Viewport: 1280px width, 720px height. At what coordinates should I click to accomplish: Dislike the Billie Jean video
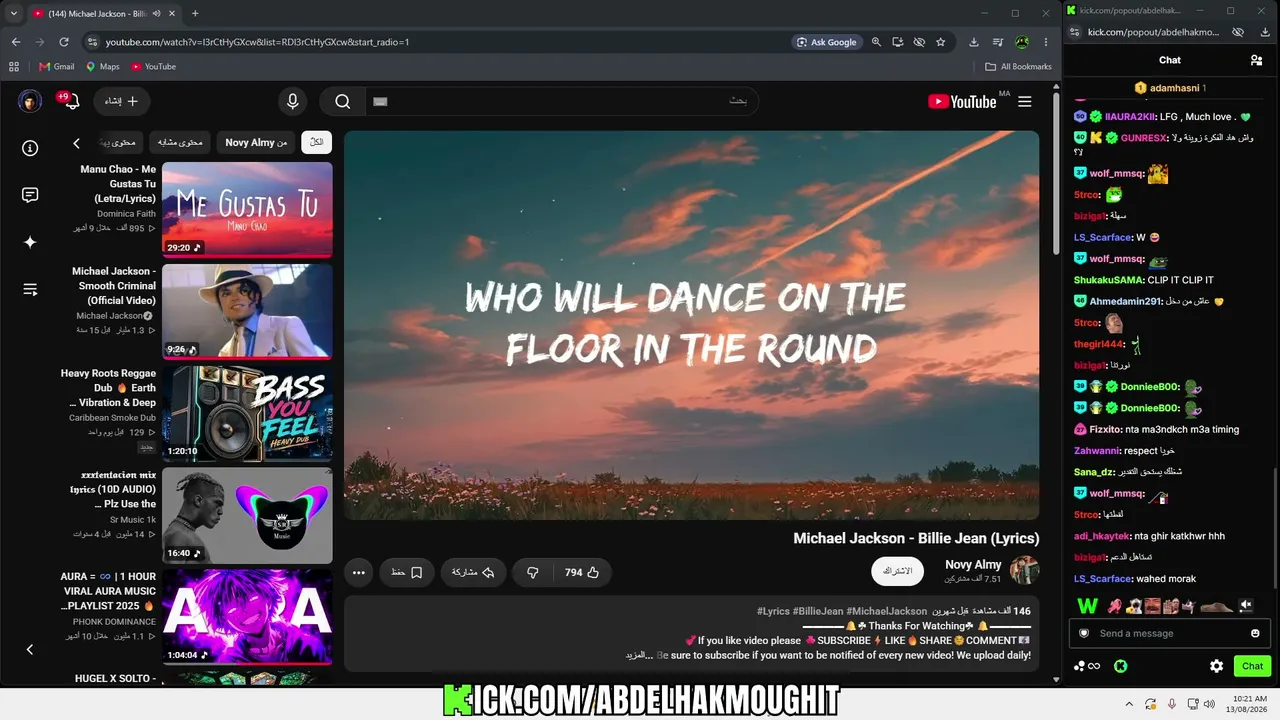[533, 572]
